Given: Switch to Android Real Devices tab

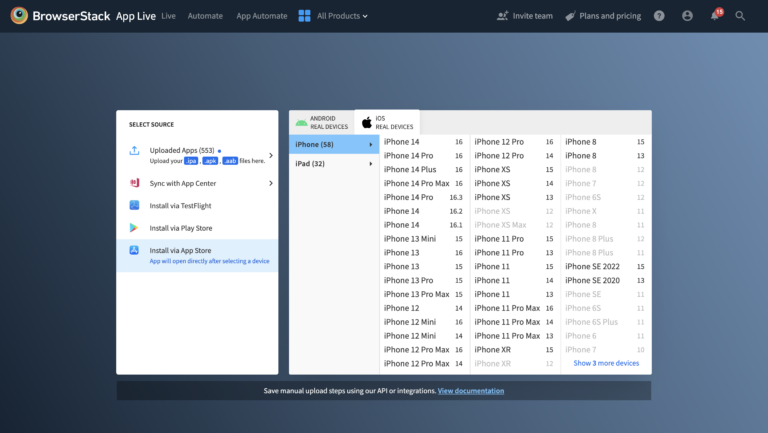Looking at the screenshot, I should 322,122.
